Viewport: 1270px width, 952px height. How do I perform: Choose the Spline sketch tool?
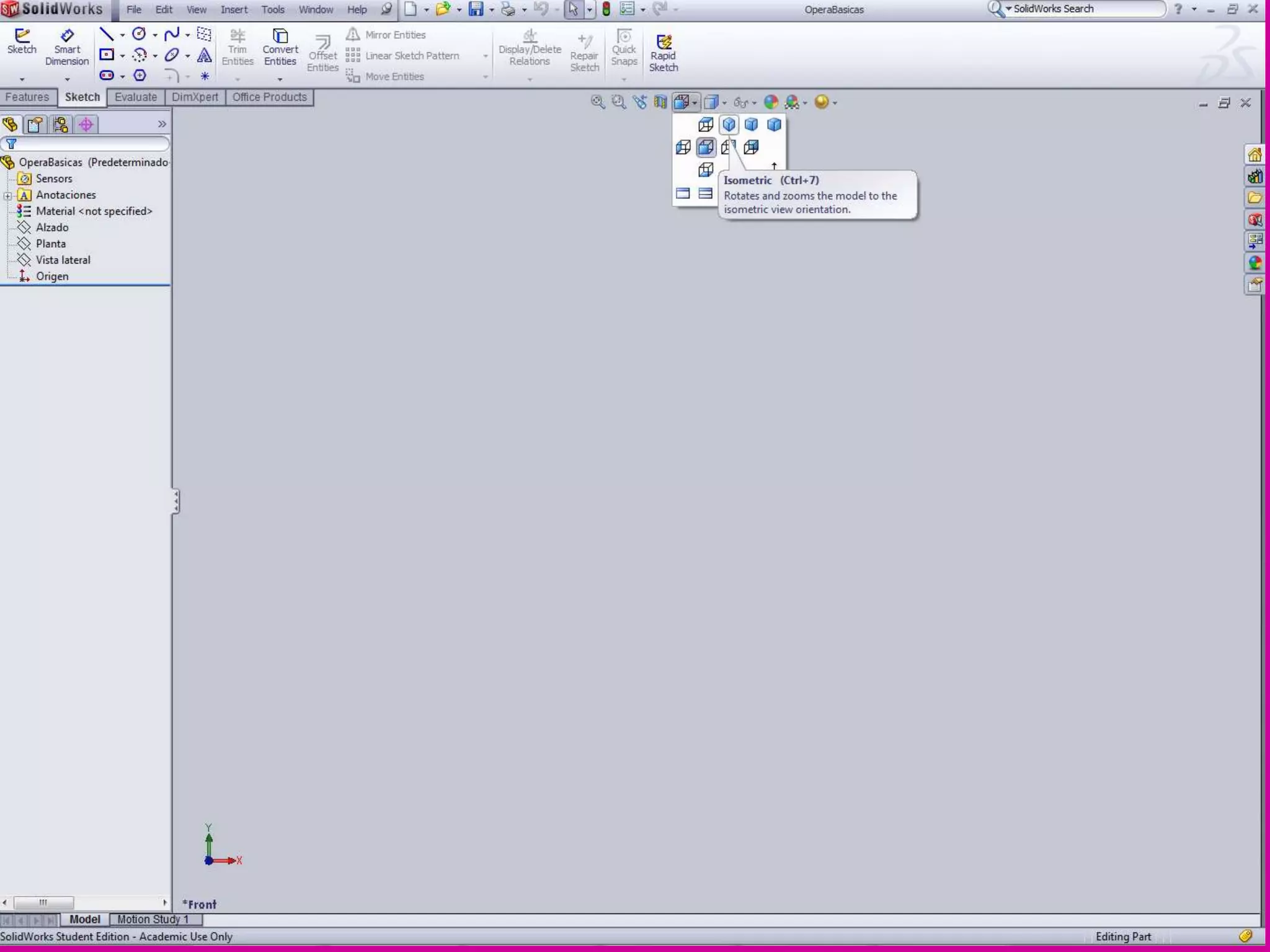tap(172, 35)
